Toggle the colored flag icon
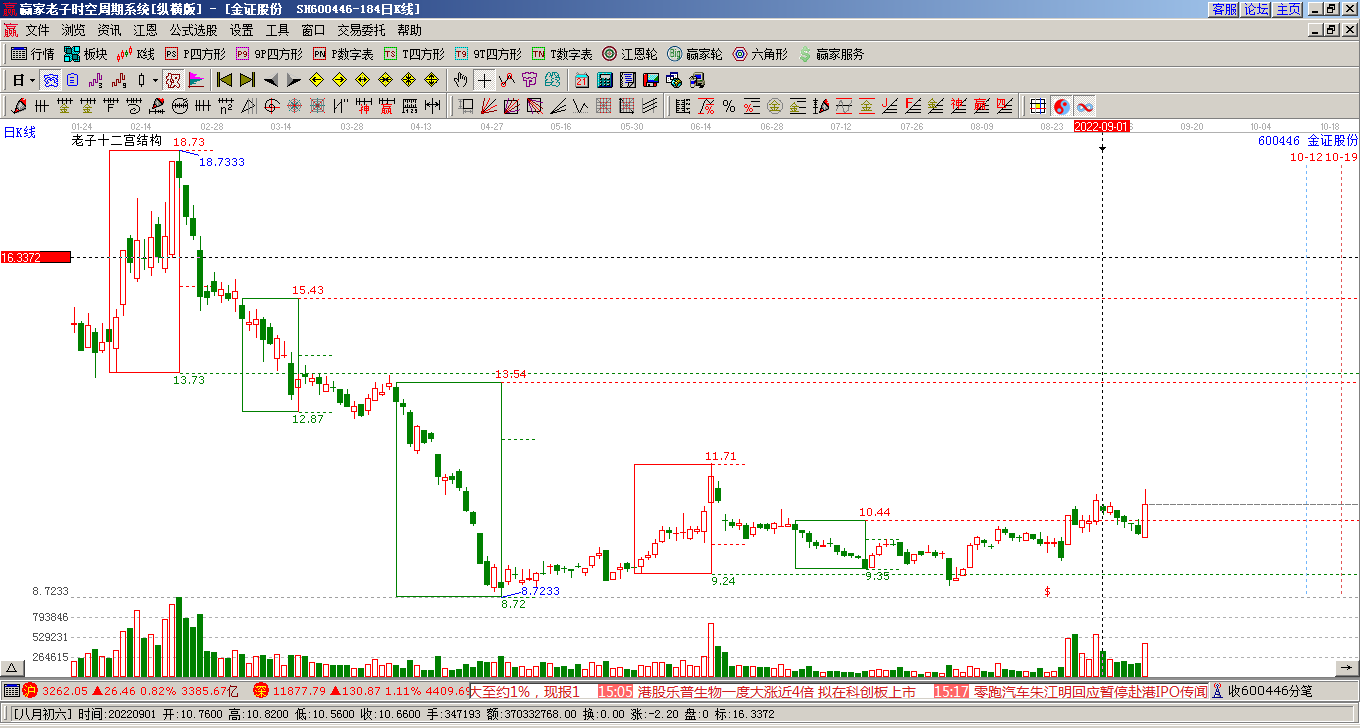The image size is (1360, 728). (196, 80)
